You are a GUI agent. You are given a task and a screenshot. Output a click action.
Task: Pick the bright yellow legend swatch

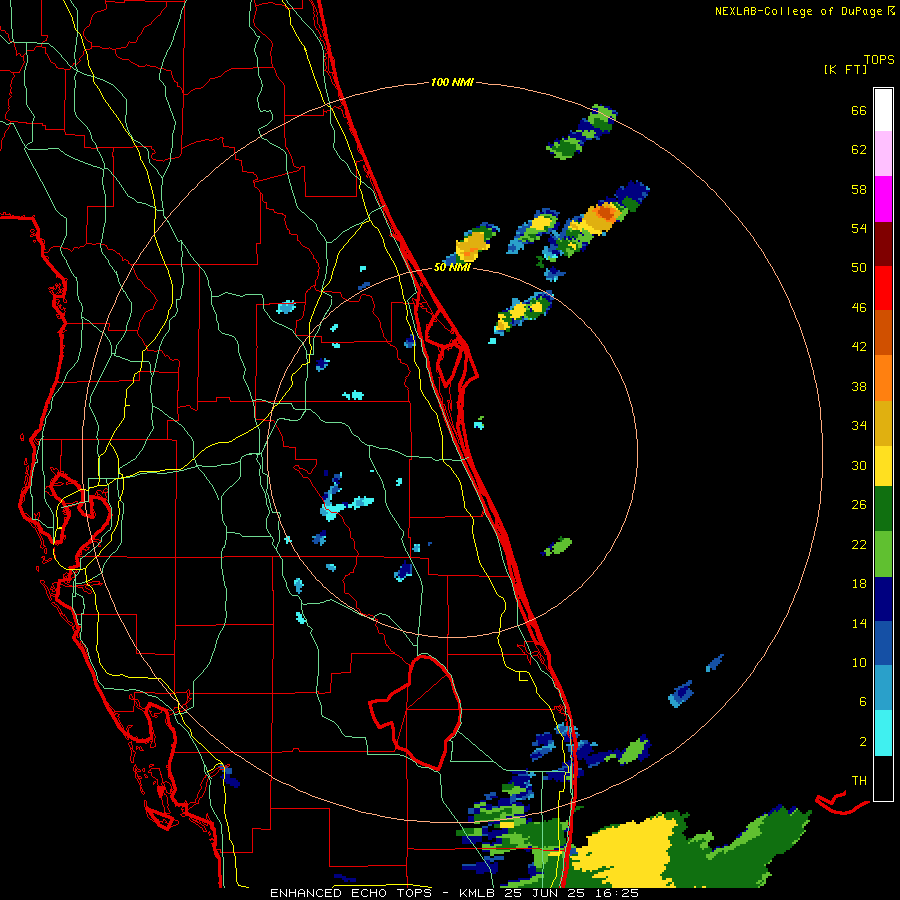point(883,466)
